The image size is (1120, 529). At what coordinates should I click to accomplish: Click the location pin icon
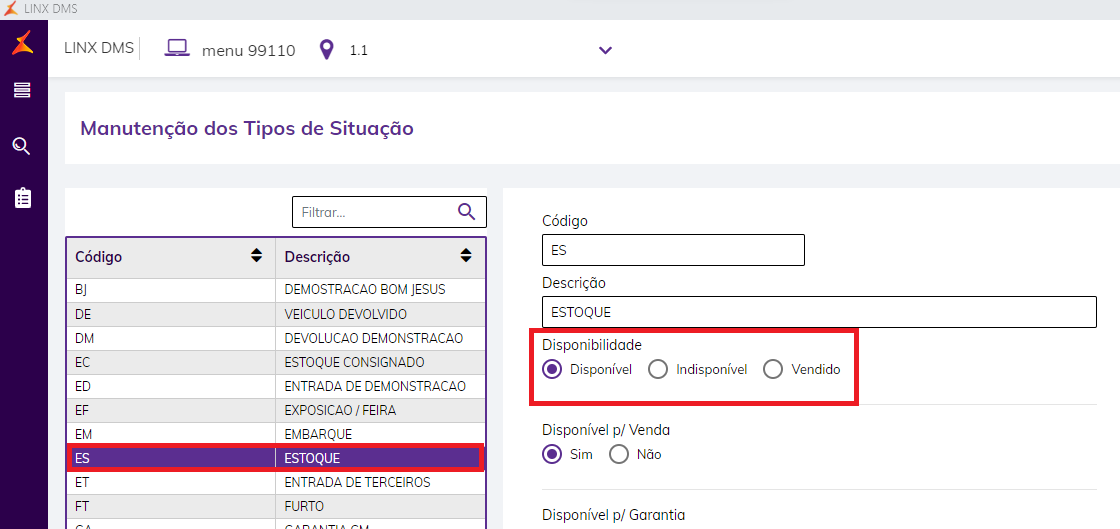(x=326, y=49)
